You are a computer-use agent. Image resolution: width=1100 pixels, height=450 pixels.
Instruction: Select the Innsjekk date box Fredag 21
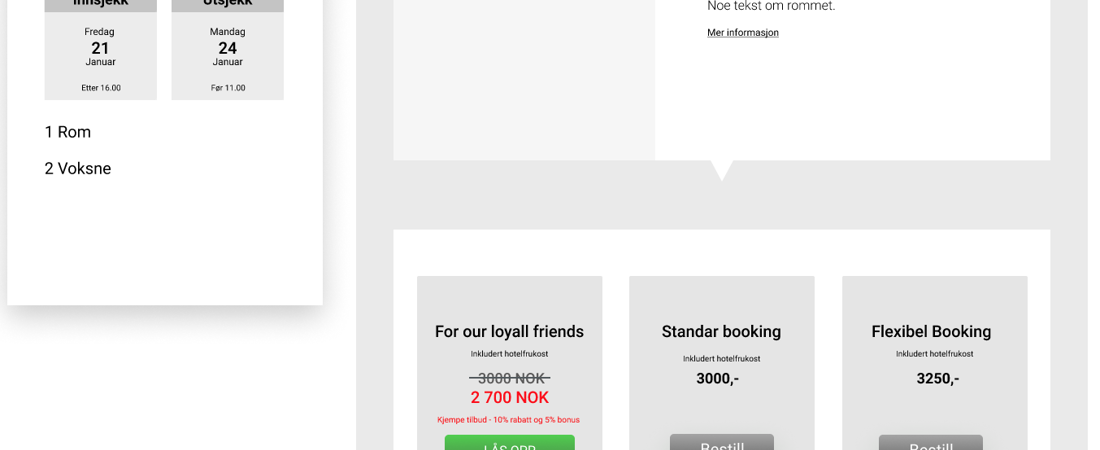click(100, 48)
